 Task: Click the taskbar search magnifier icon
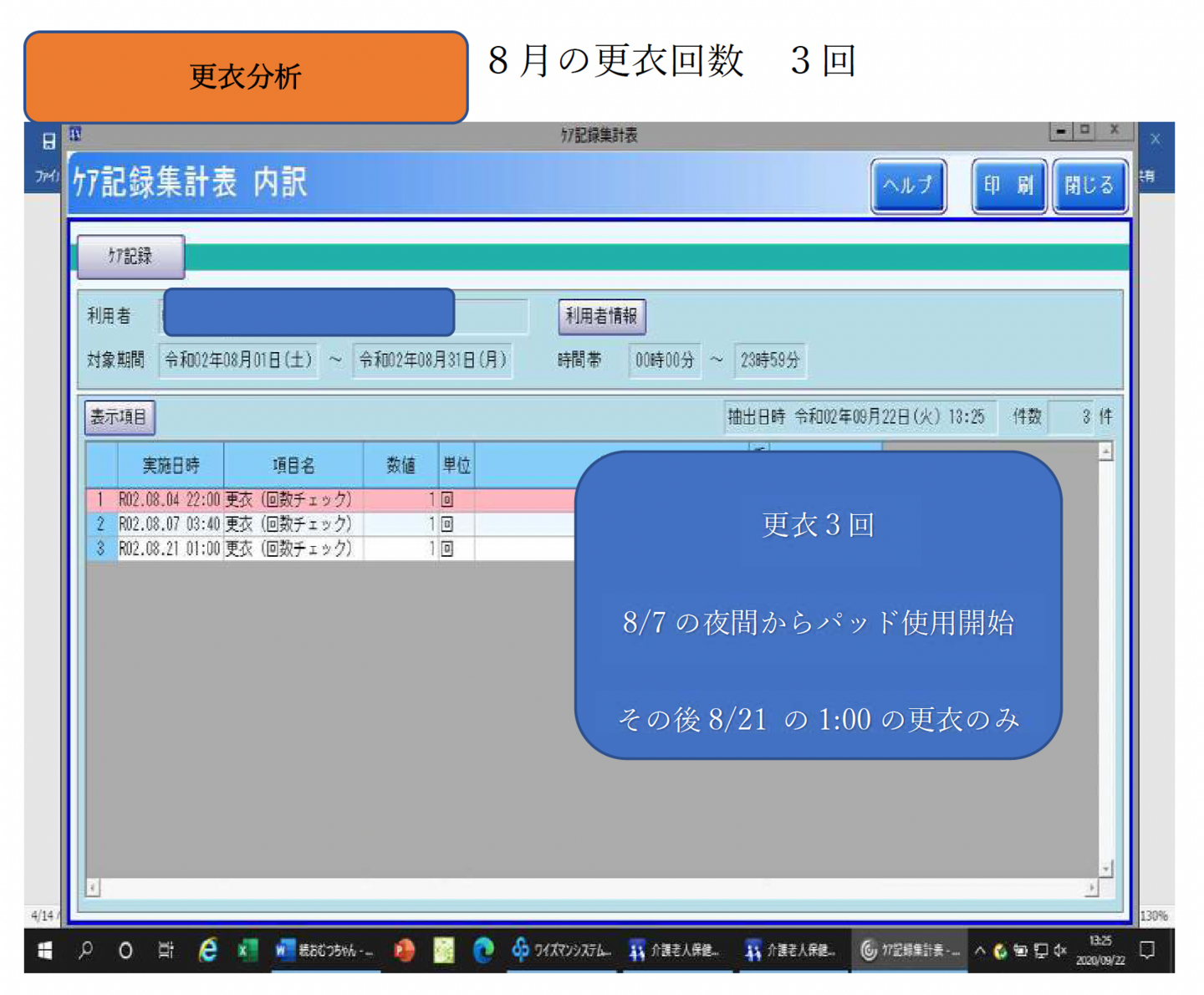click(85, 951)
